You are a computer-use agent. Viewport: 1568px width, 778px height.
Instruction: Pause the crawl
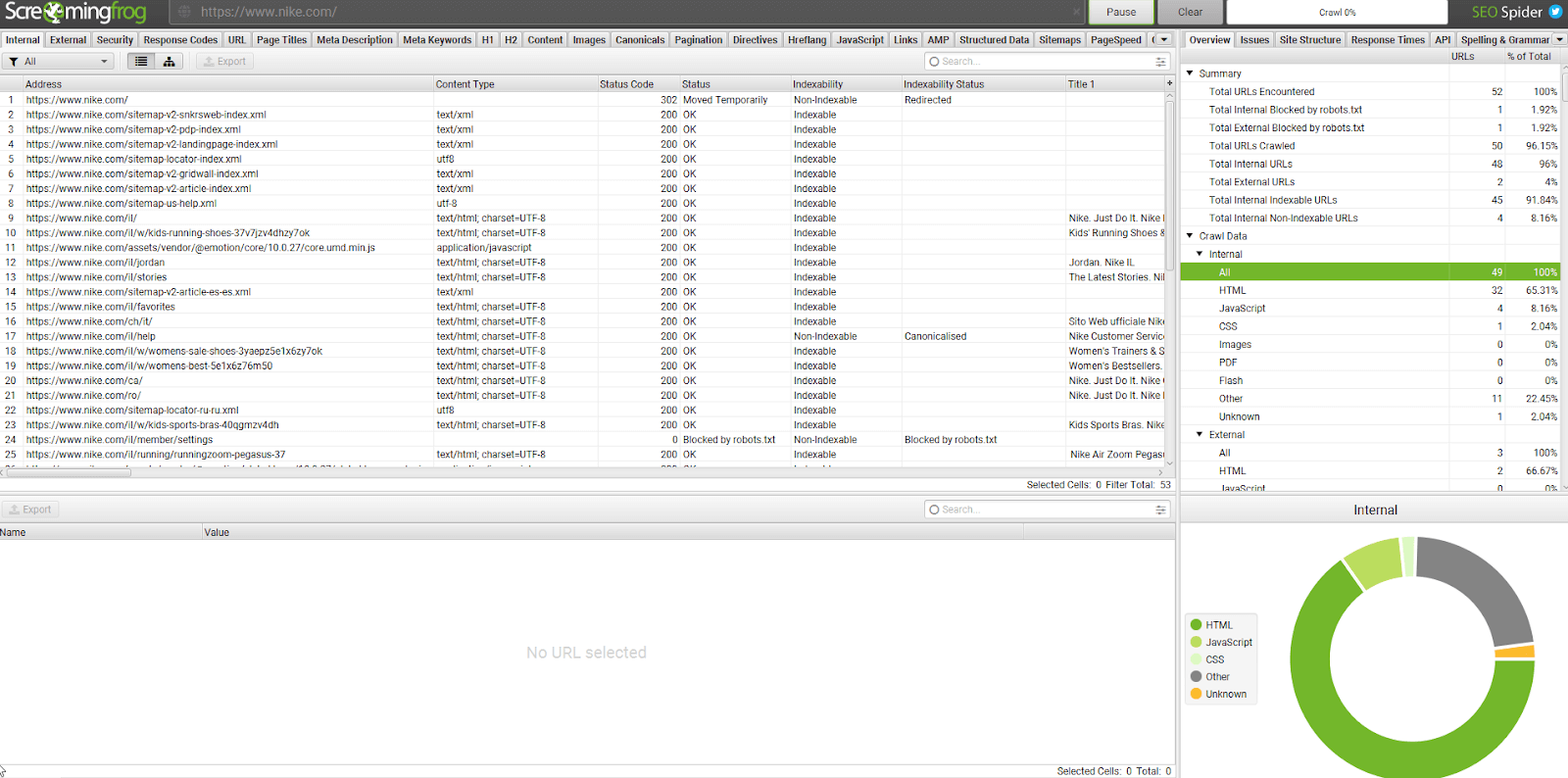pyautogui.click(x=1121, y=13)
